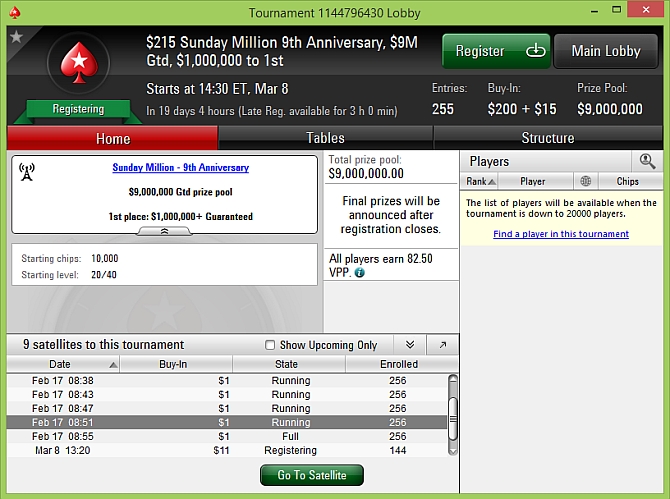Click Find a player in this tournament
The image size is (670, 499).
pyautogui.click(x=561, y=234)
